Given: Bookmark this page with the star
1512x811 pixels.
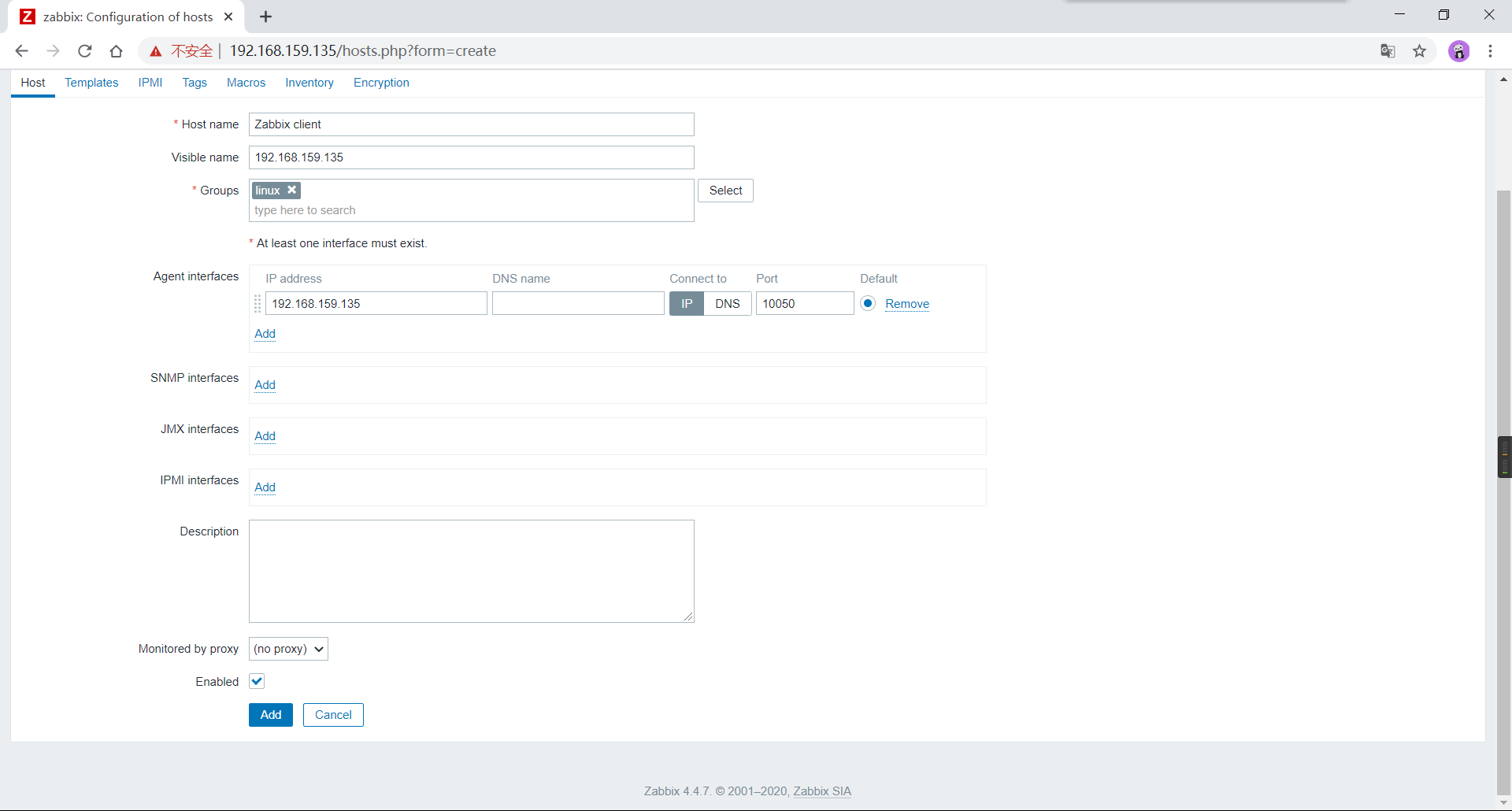Looking at the screenshot, I should (1419, 51).
